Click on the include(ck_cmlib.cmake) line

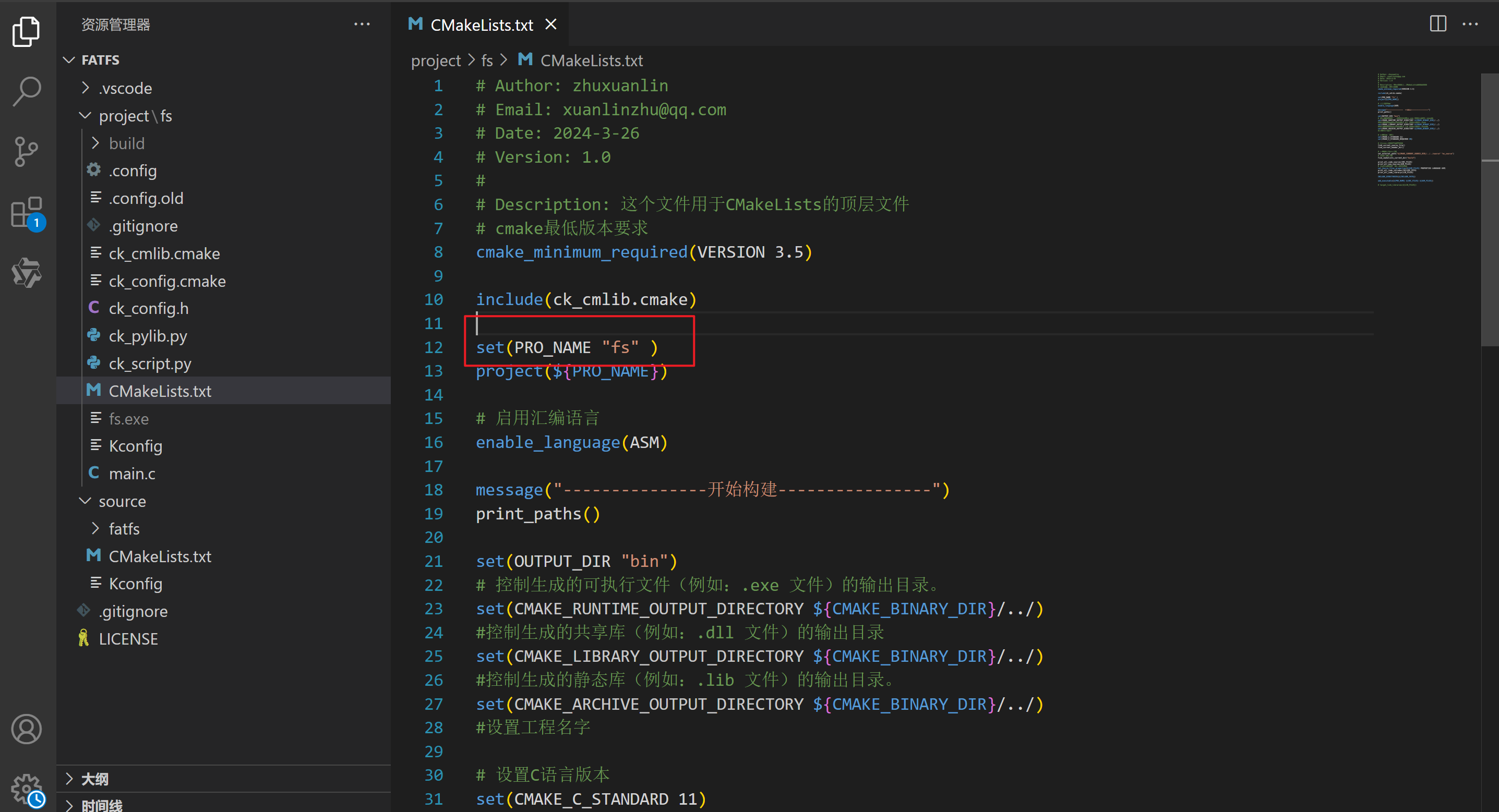pos(586,299)
